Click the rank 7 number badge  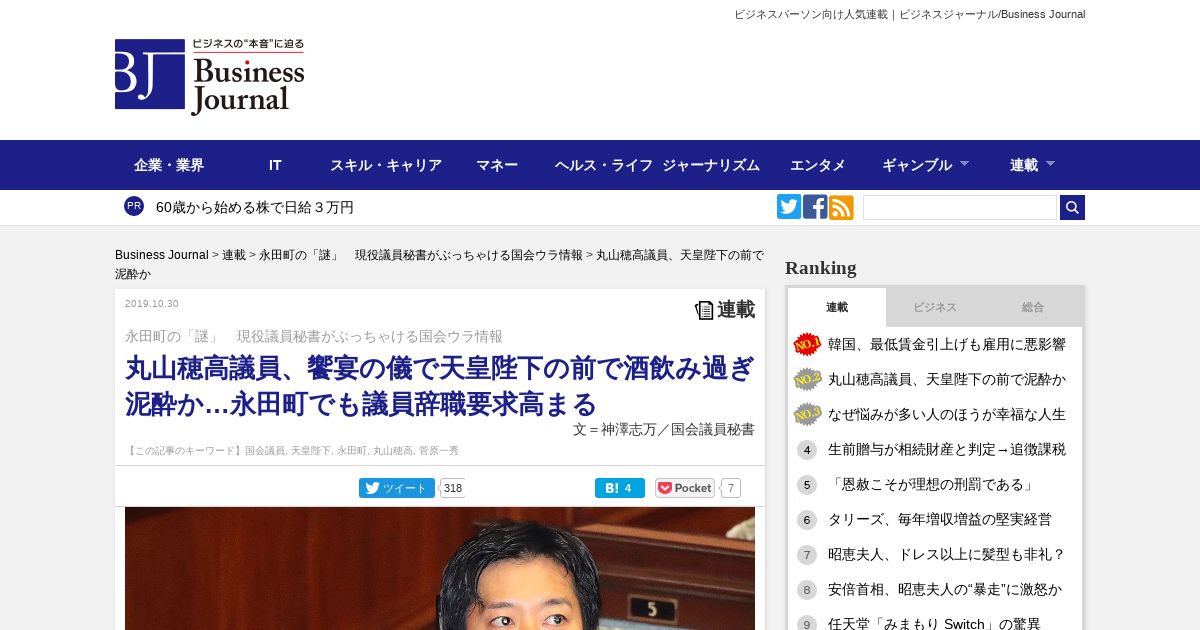pos(807,555)
